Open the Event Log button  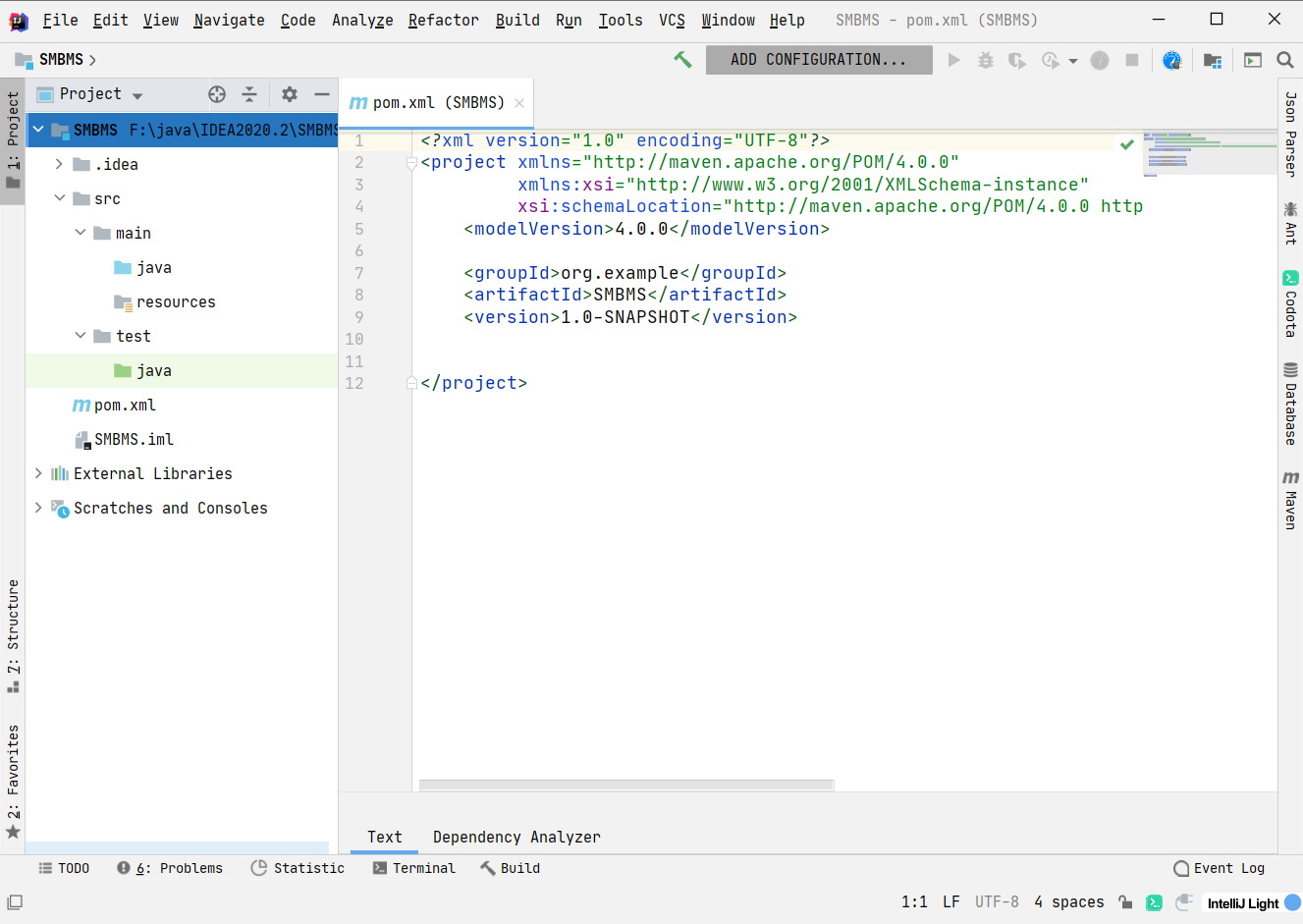[1220, 868]
